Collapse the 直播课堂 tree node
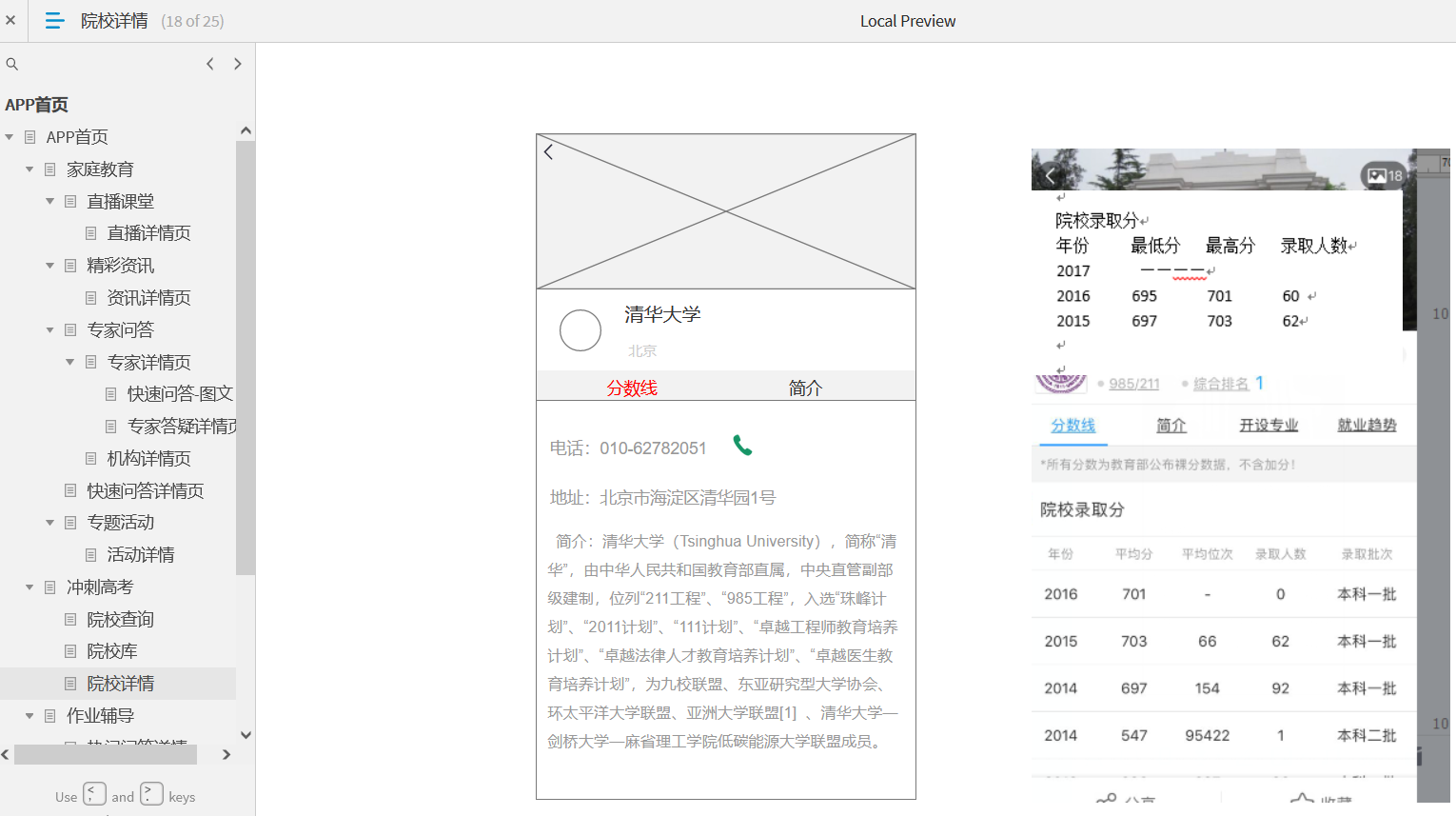The image size is (1456, 816). (50, 201)
